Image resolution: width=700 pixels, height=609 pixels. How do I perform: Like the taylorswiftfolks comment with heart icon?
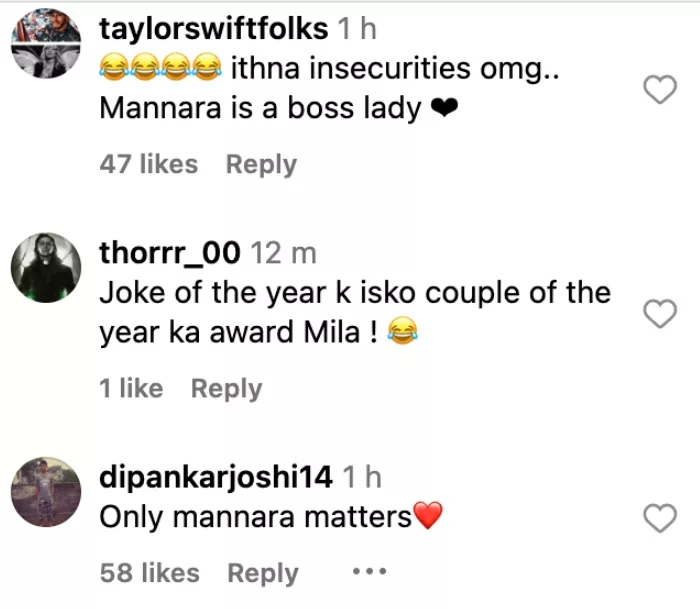tap(659, 91)
